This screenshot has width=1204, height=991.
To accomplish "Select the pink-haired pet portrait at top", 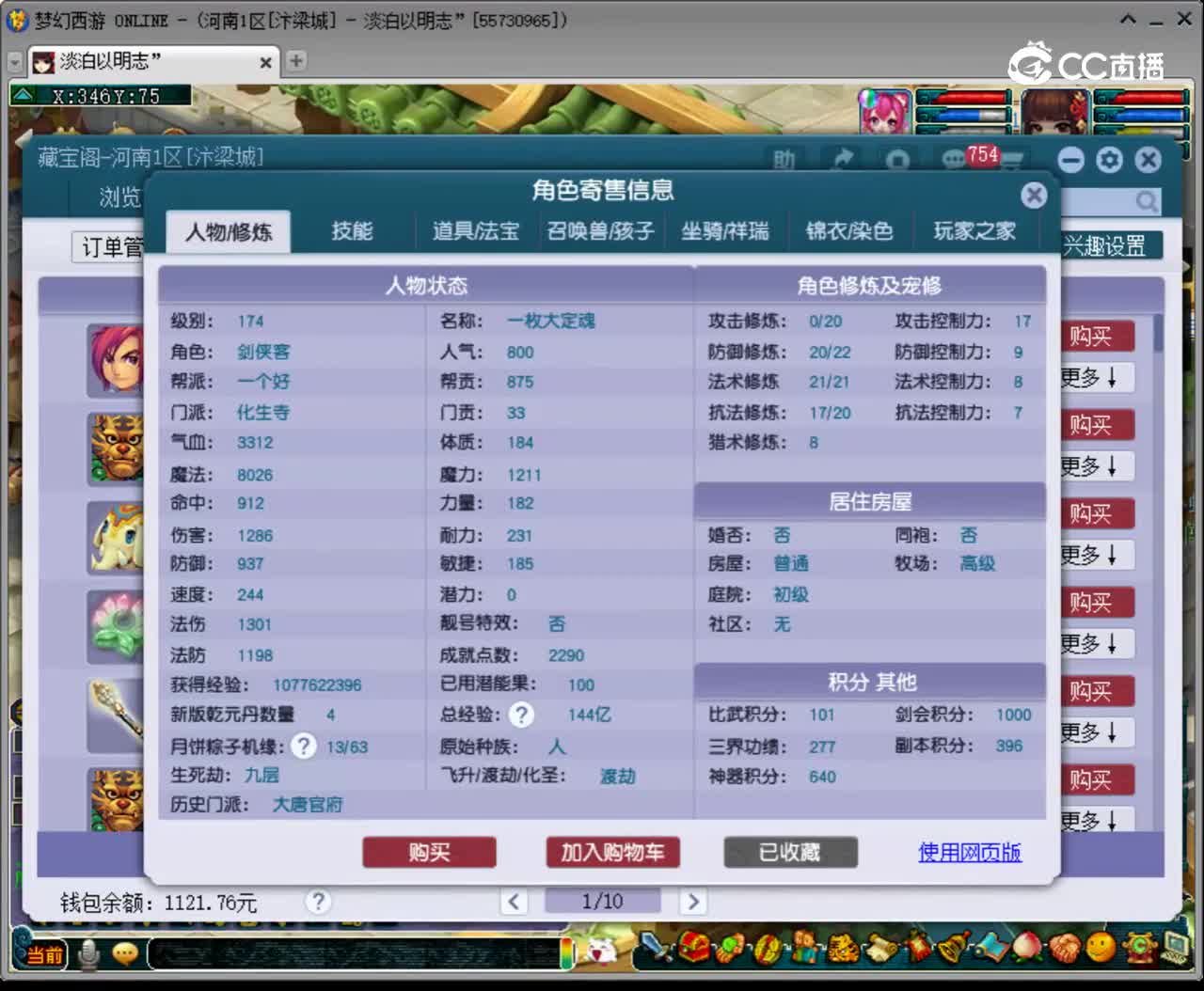I will tap(885, 114).
